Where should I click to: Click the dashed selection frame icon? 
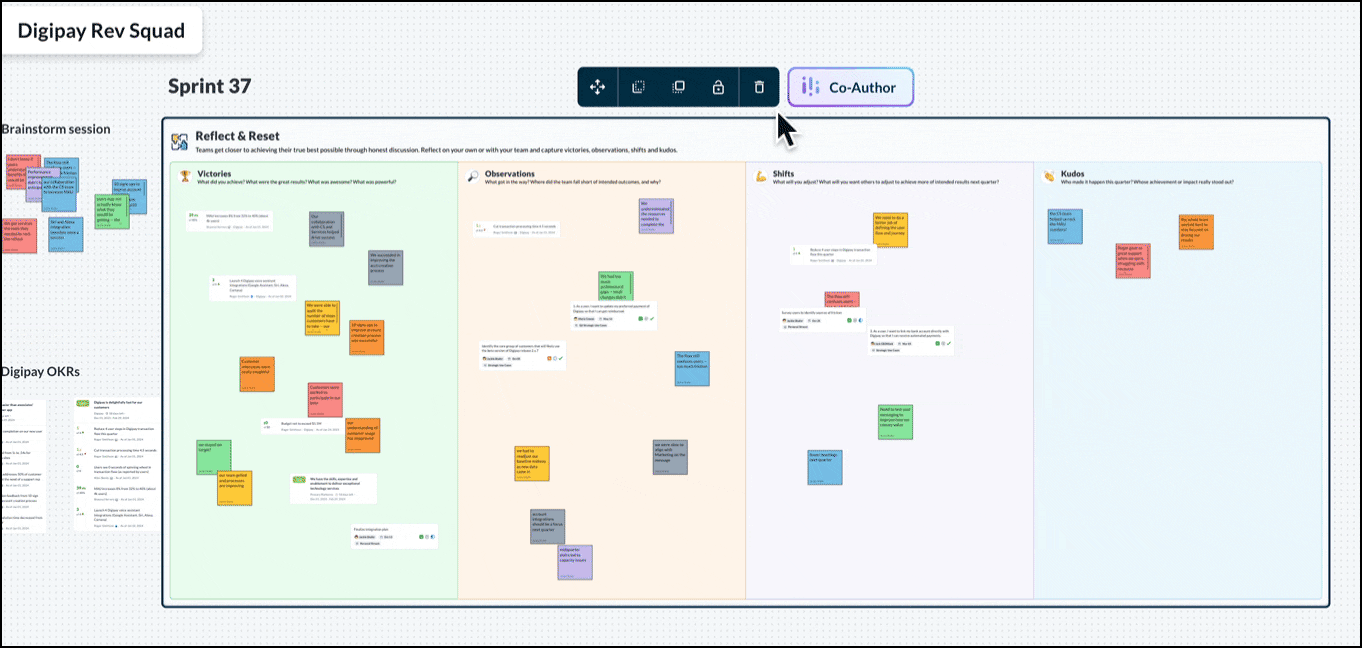638,88
